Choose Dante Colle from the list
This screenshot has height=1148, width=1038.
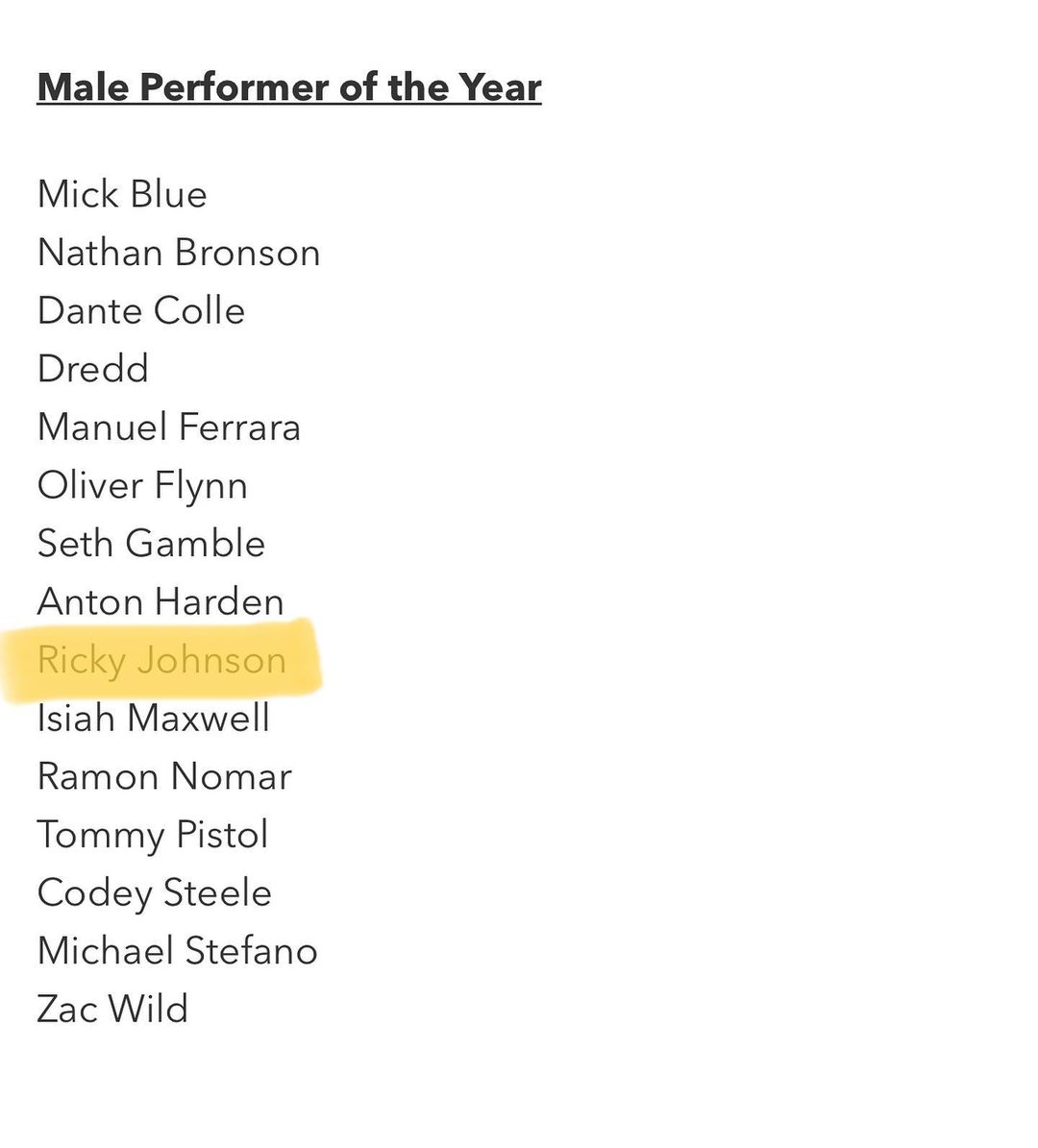tap(141, 310)
